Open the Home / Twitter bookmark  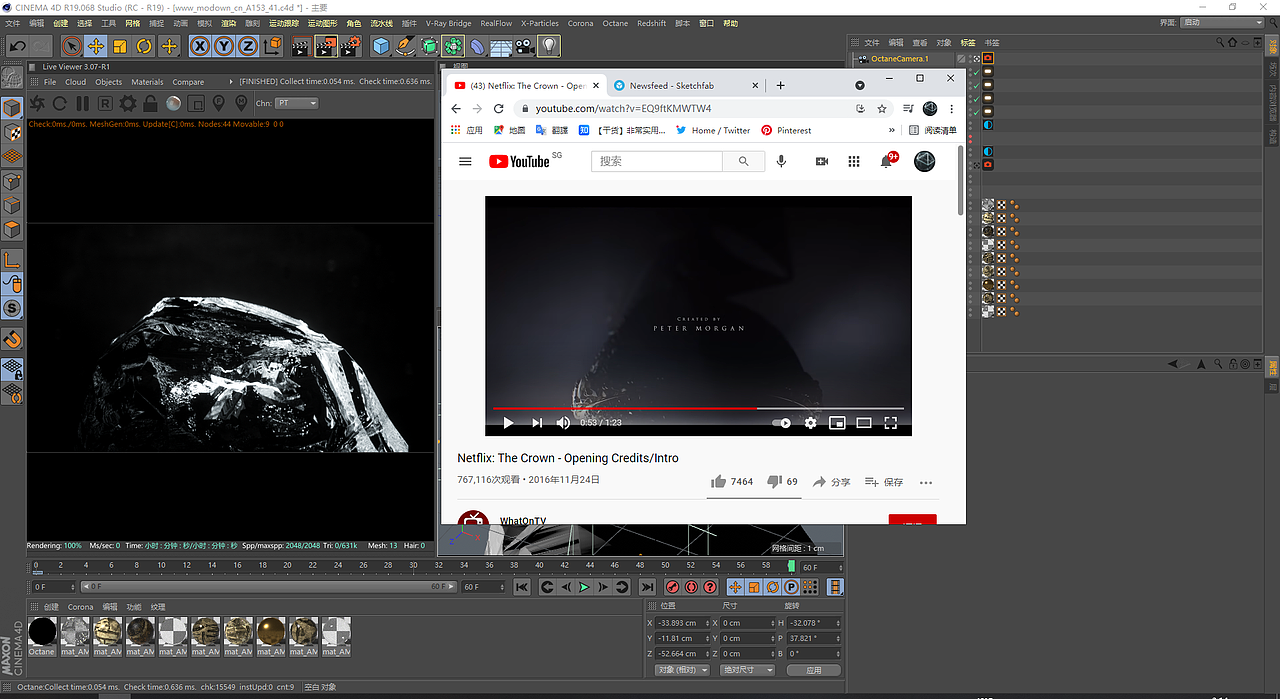pos(713,130)
